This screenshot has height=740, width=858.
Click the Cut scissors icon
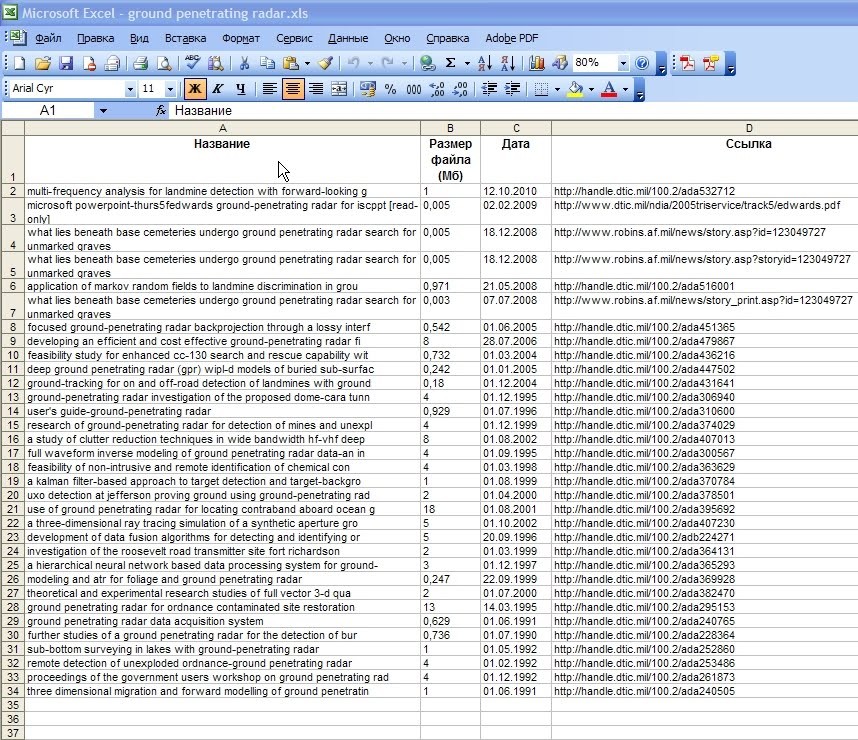tap(243, 63)
